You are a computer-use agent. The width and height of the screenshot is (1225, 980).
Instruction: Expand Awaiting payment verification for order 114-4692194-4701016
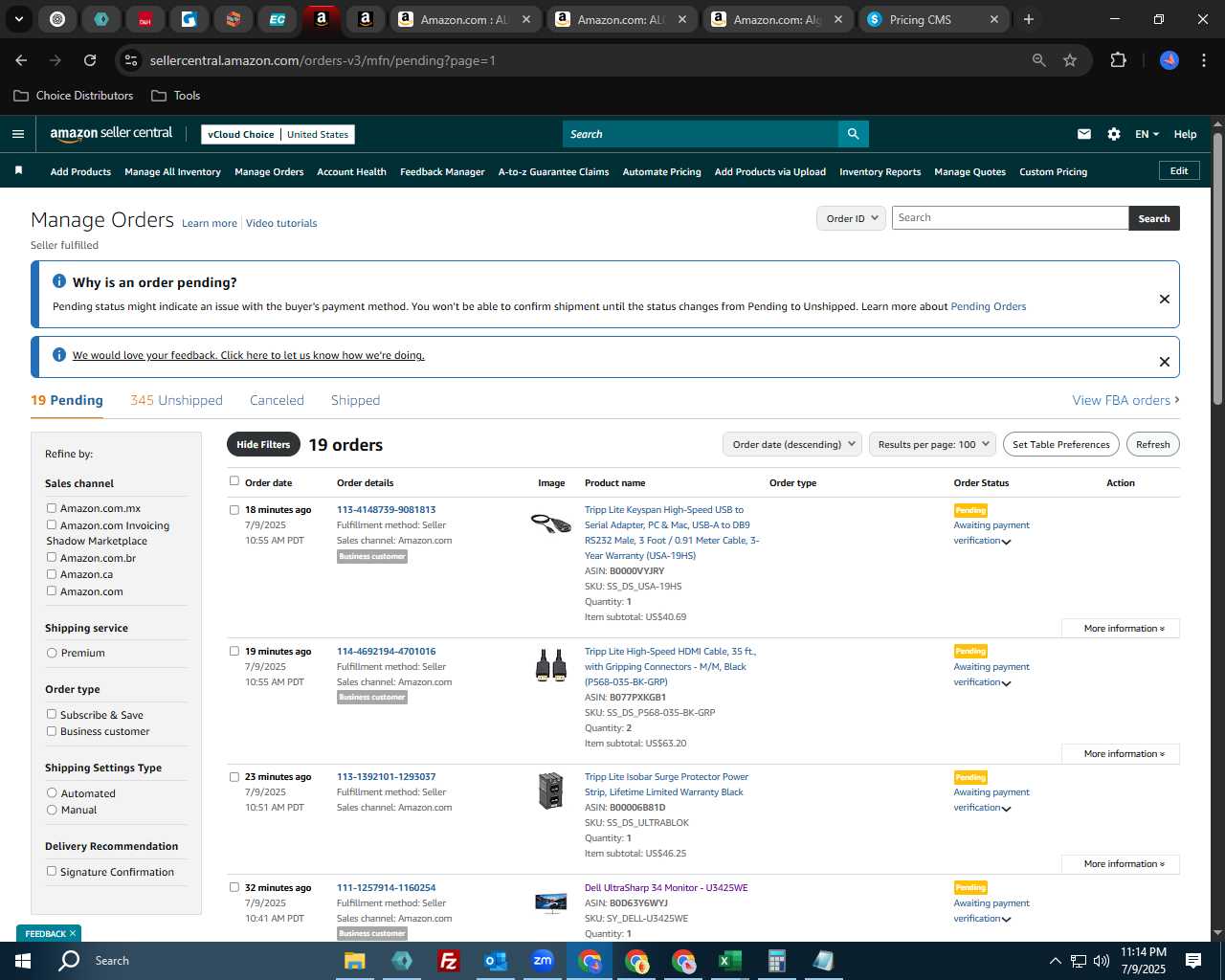[1006, 683]
